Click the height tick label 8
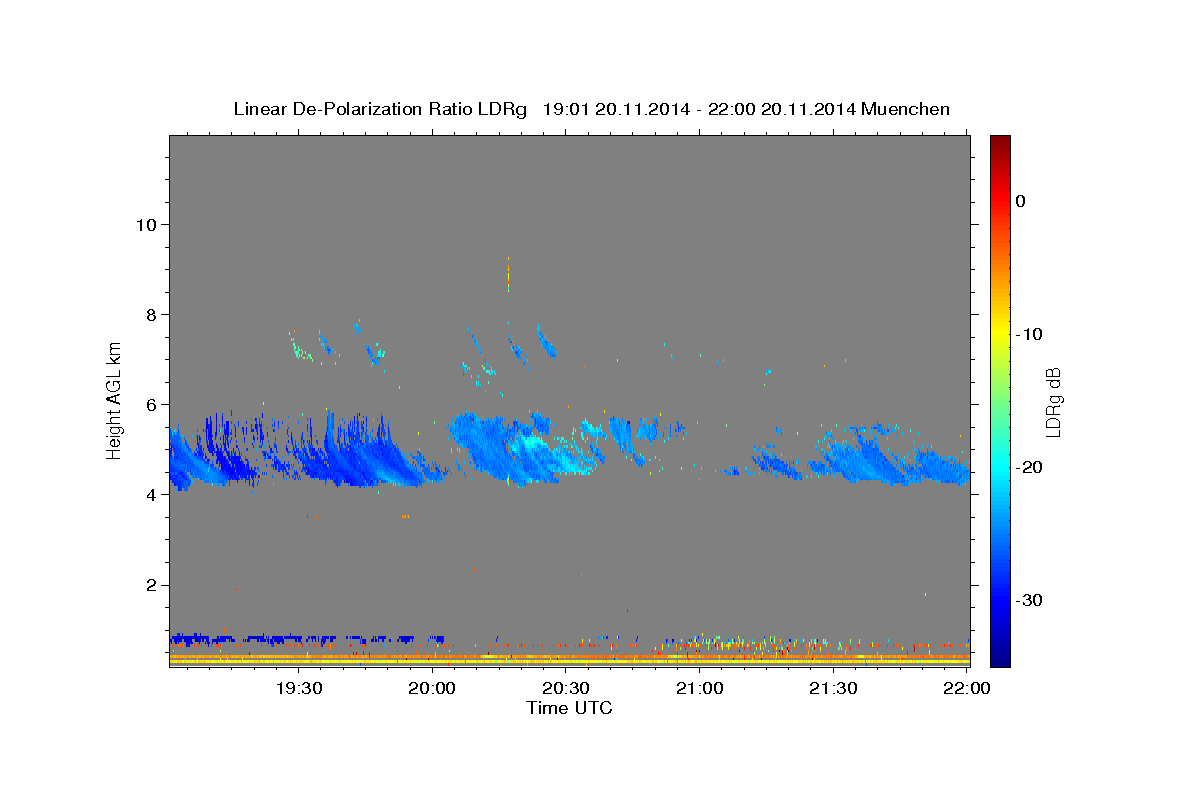 coord(150,314)
